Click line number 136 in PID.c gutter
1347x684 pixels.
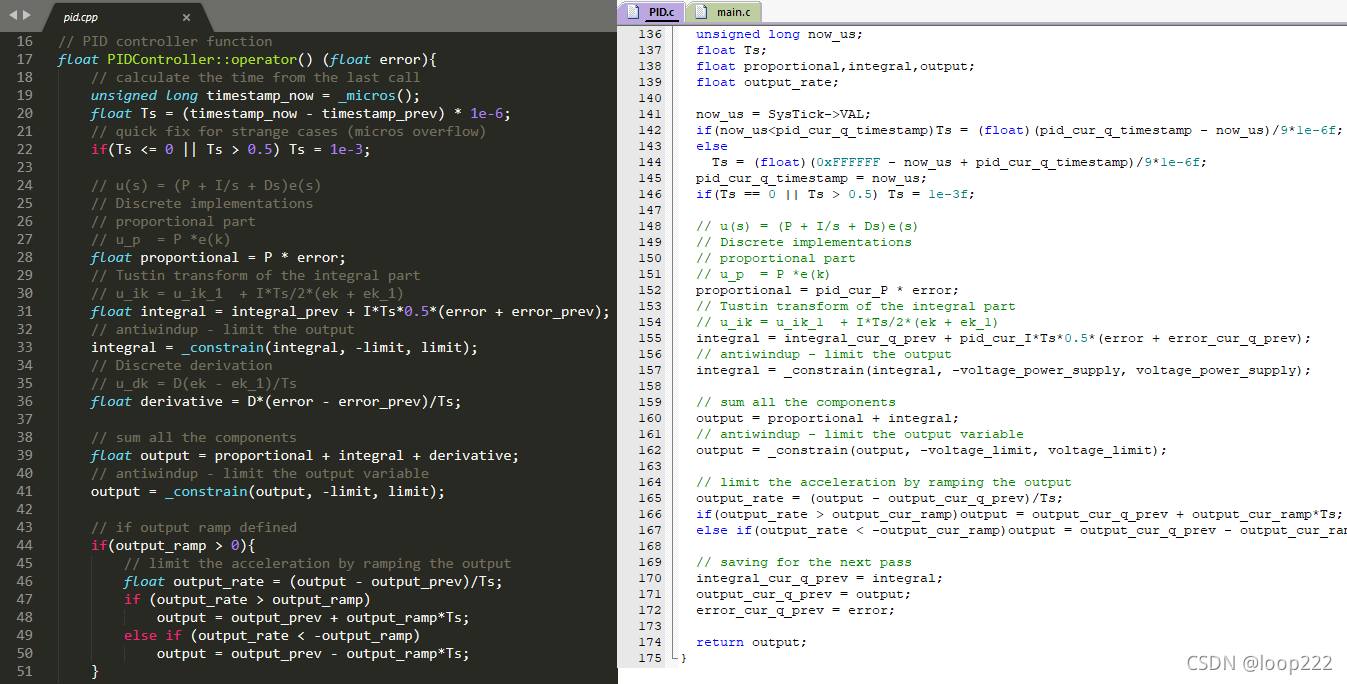[650, 34]
